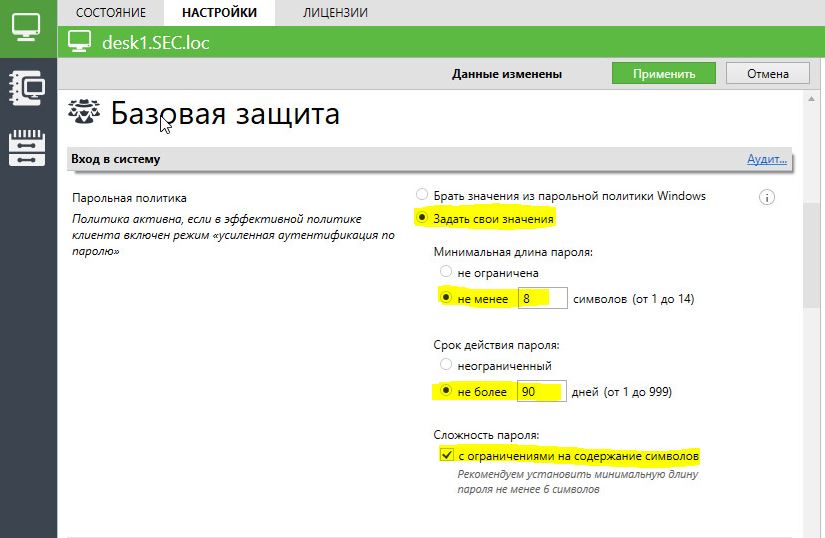Viewport: 825px width, 538px height.
Task: Click the vertical scrollbar up arrow
Action: [x=811, y=99]
